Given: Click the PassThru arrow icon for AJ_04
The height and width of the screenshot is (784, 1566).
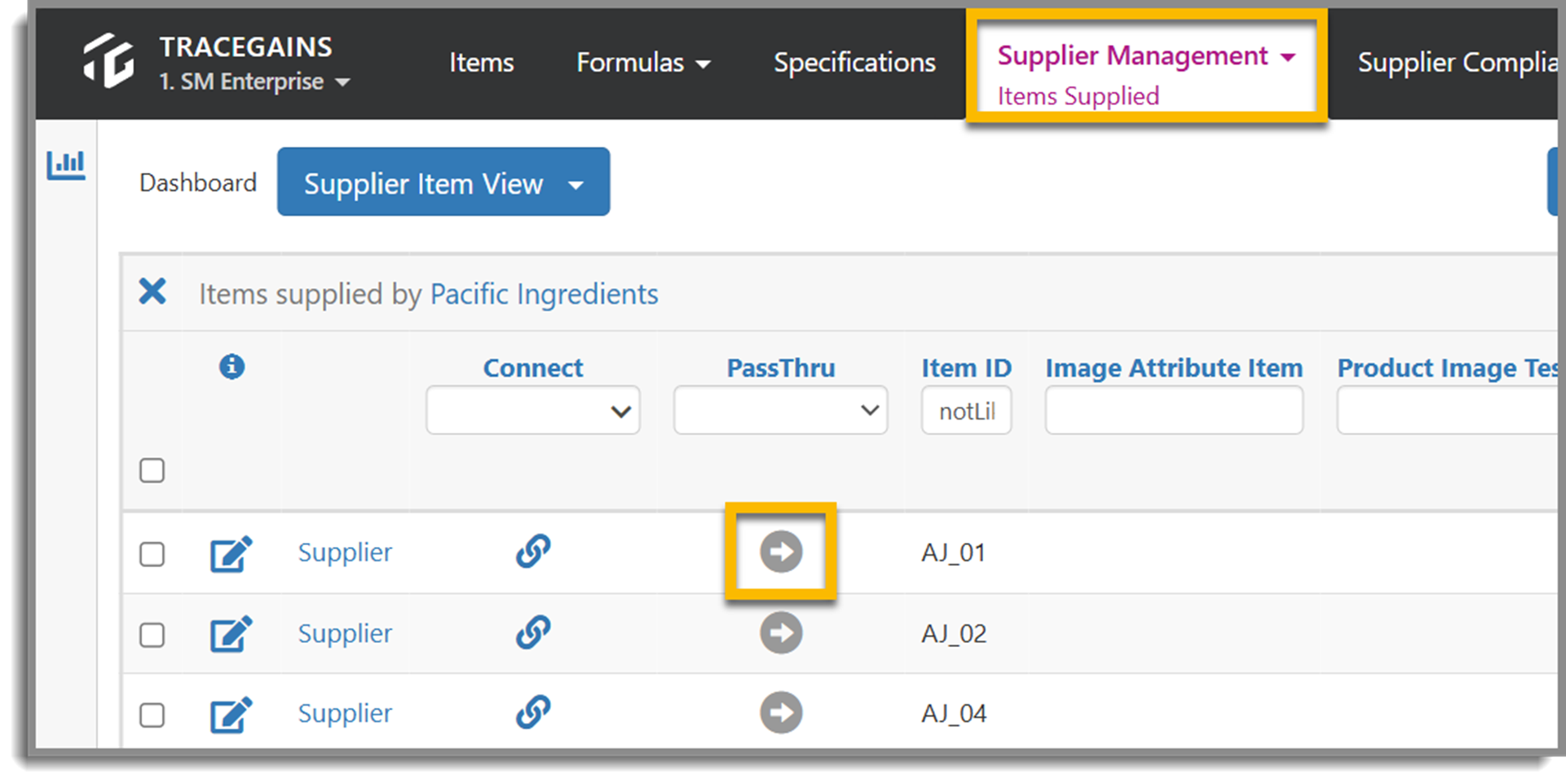Looking at the screenshot, I should 781,713.
